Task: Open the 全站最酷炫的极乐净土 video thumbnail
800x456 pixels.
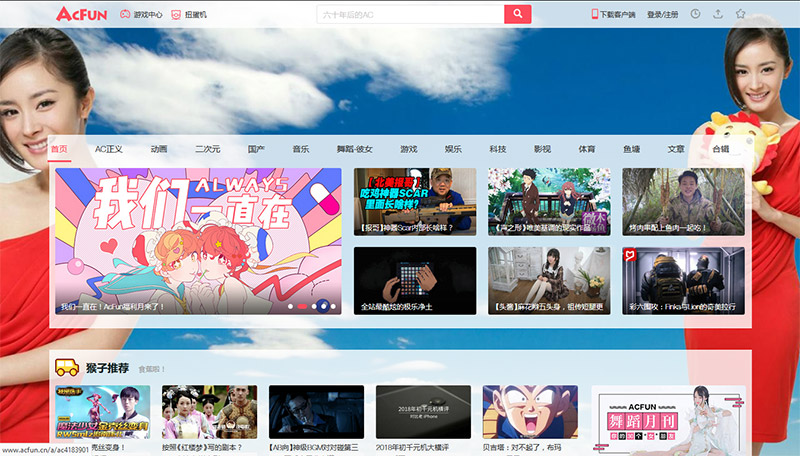Action: (x=415, y=281)
